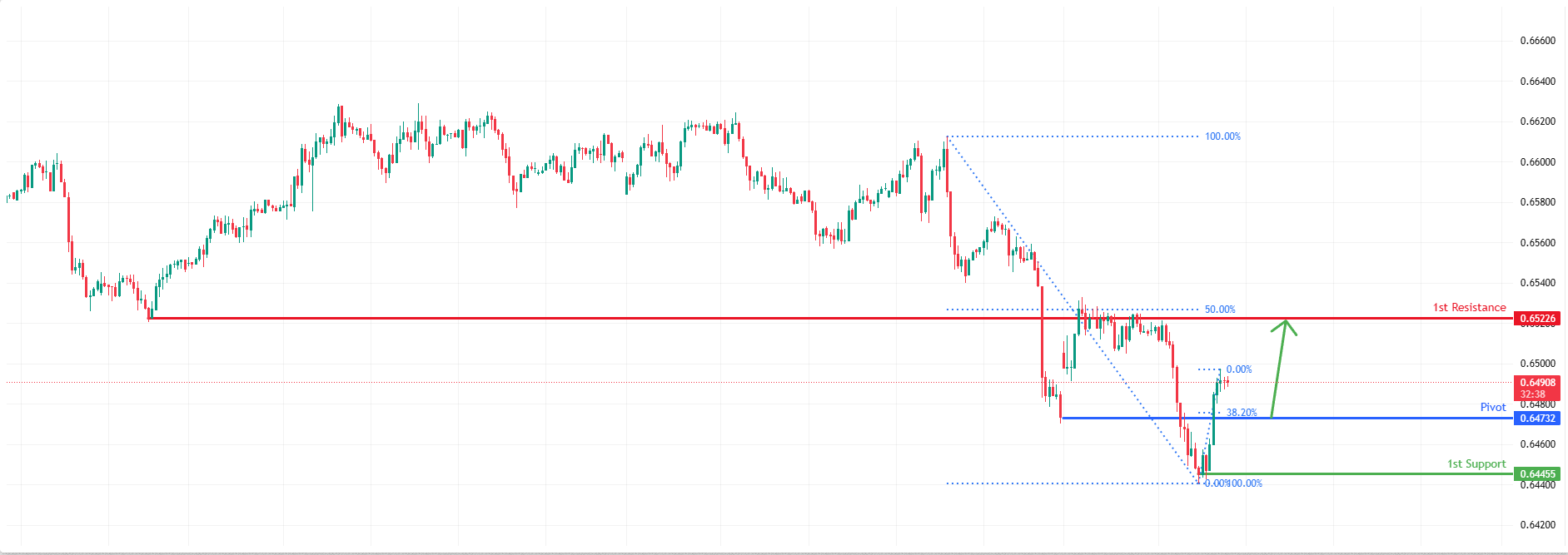
Task: Click the 0.64200 price axis label
Action: coord(1537,525)
